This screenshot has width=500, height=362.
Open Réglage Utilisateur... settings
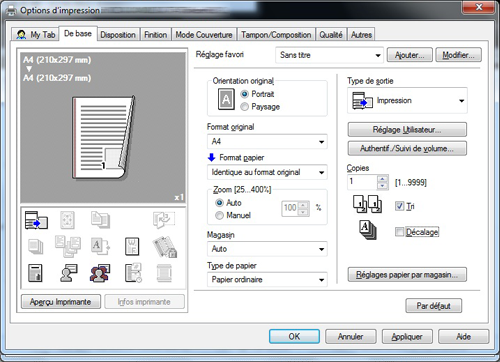coord(407,130)
